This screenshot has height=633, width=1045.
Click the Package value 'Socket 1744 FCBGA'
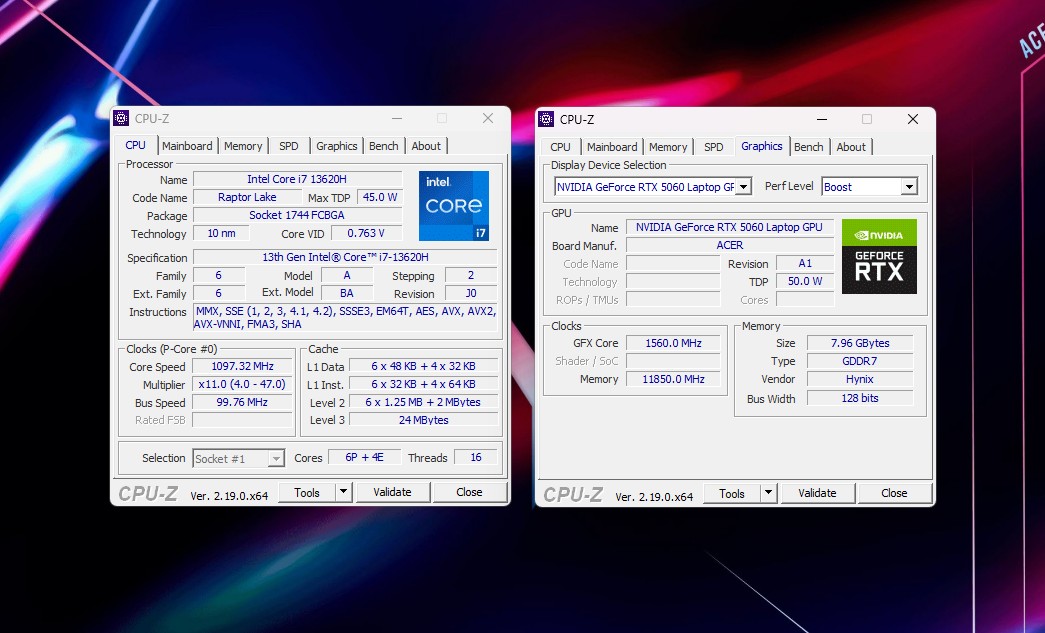pos(297,215)
